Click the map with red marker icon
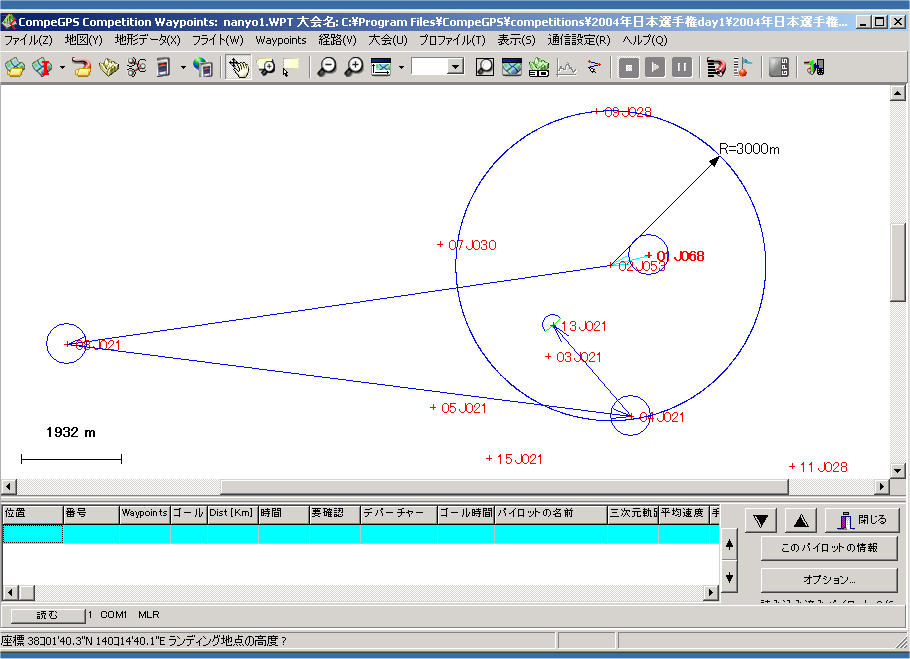Screen dimensions: 910x659 point(42,67)
